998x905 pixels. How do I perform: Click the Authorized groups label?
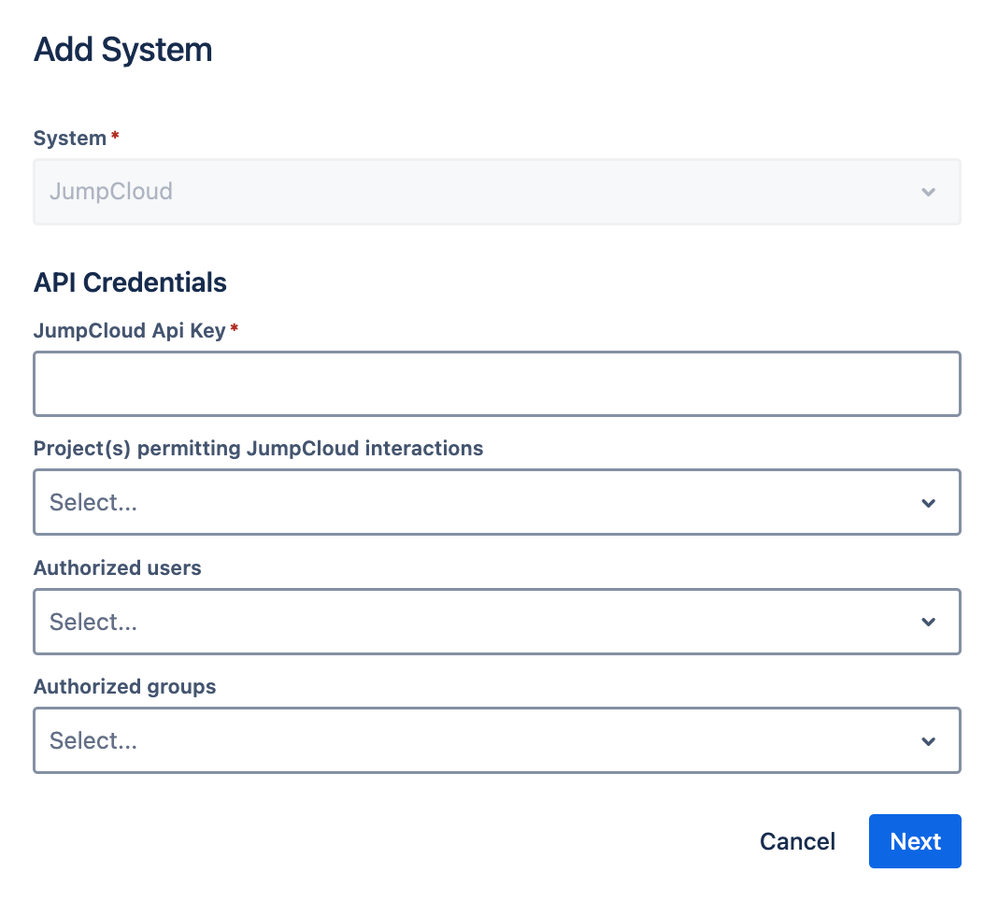(x=125, y=687)
